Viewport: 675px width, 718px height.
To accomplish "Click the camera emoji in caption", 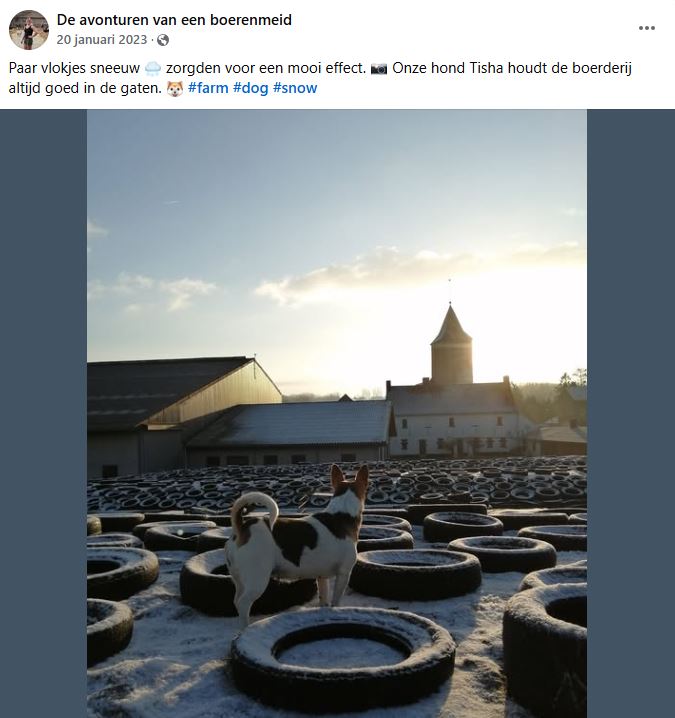I will pyautogui.click(x=379, y=69).
